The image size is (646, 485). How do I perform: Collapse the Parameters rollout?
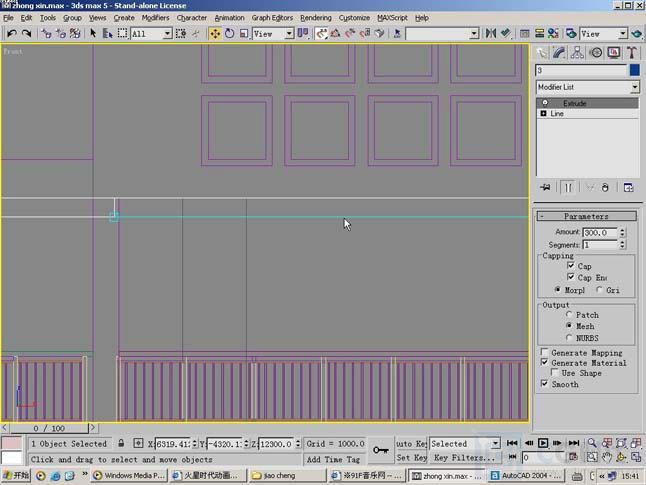point(586,216)
